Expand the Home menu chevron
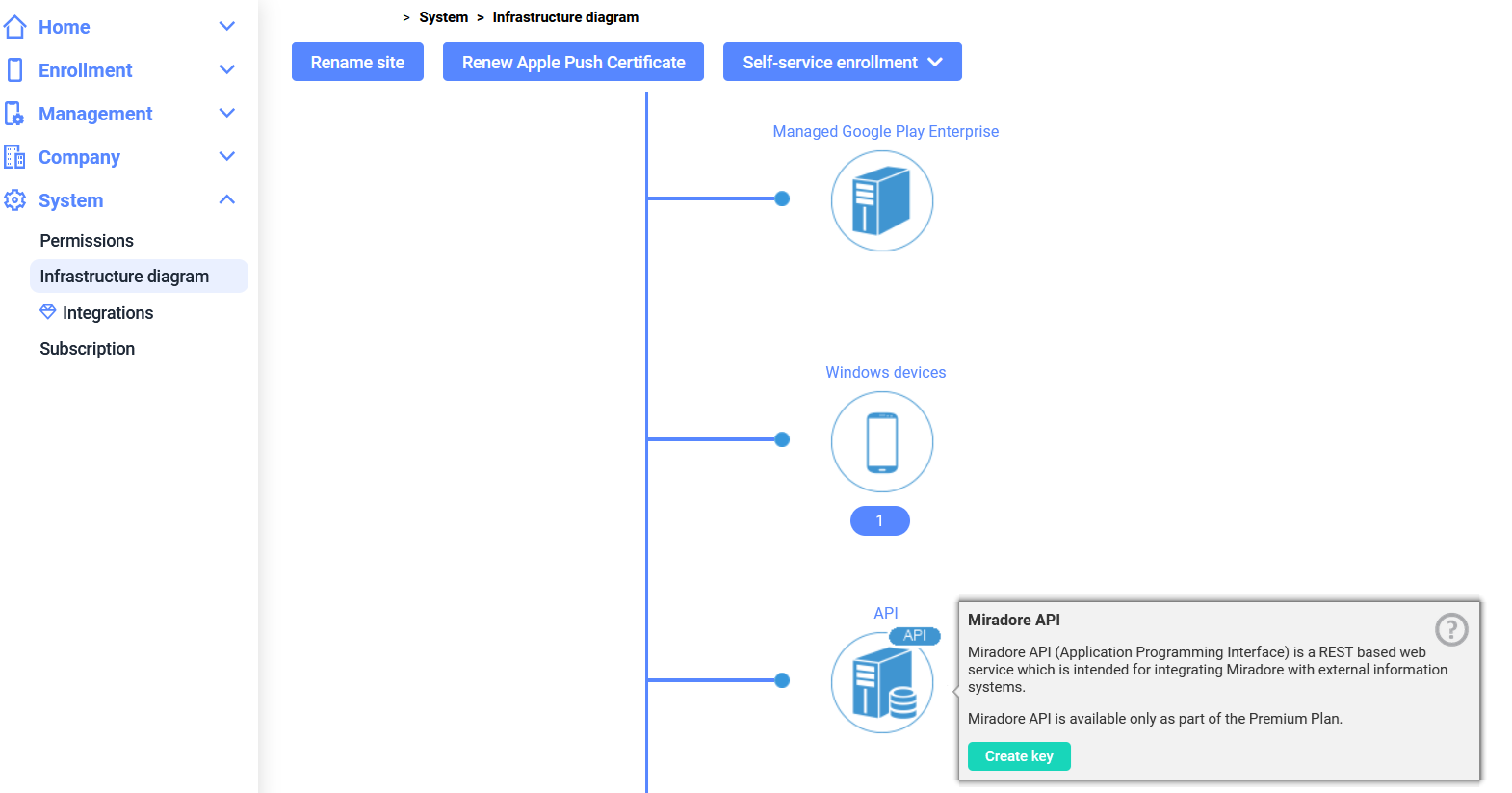Image resolution: width=1512 pixels, height=793 pixels. pyautogui.click(x=227, y=27)
